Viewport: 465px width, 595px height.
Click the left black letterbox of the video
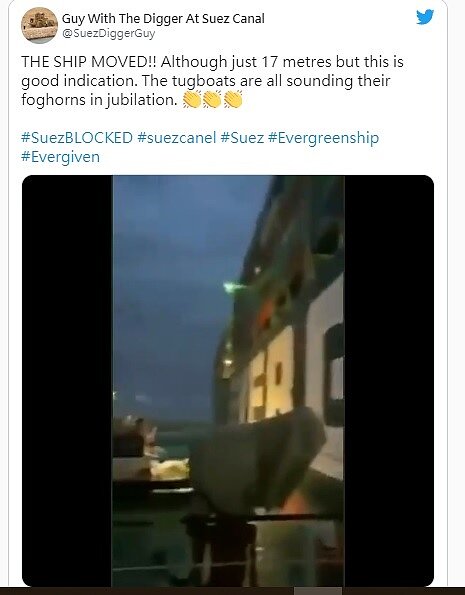67,381
